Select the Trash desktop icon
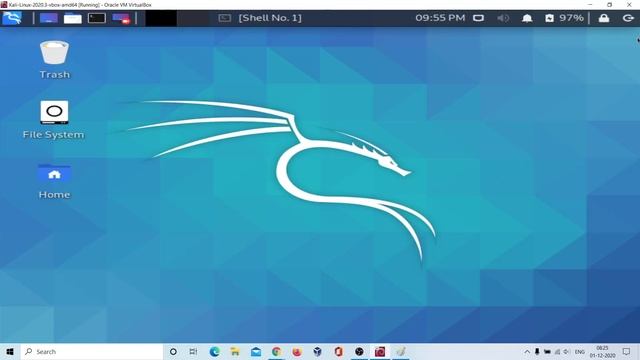This screenshot has width=640, height=360. pos(54,60)
